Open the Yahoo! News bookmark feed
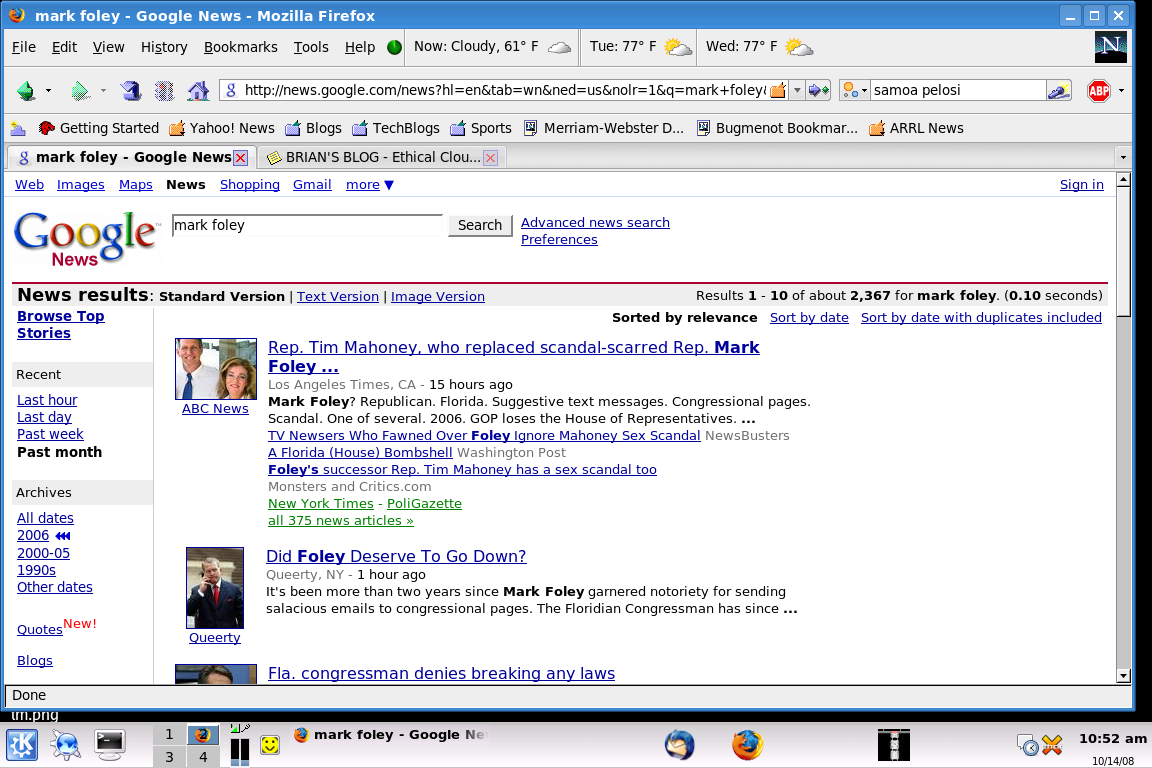Screen dimensions: 1152x768 point(222,128)
